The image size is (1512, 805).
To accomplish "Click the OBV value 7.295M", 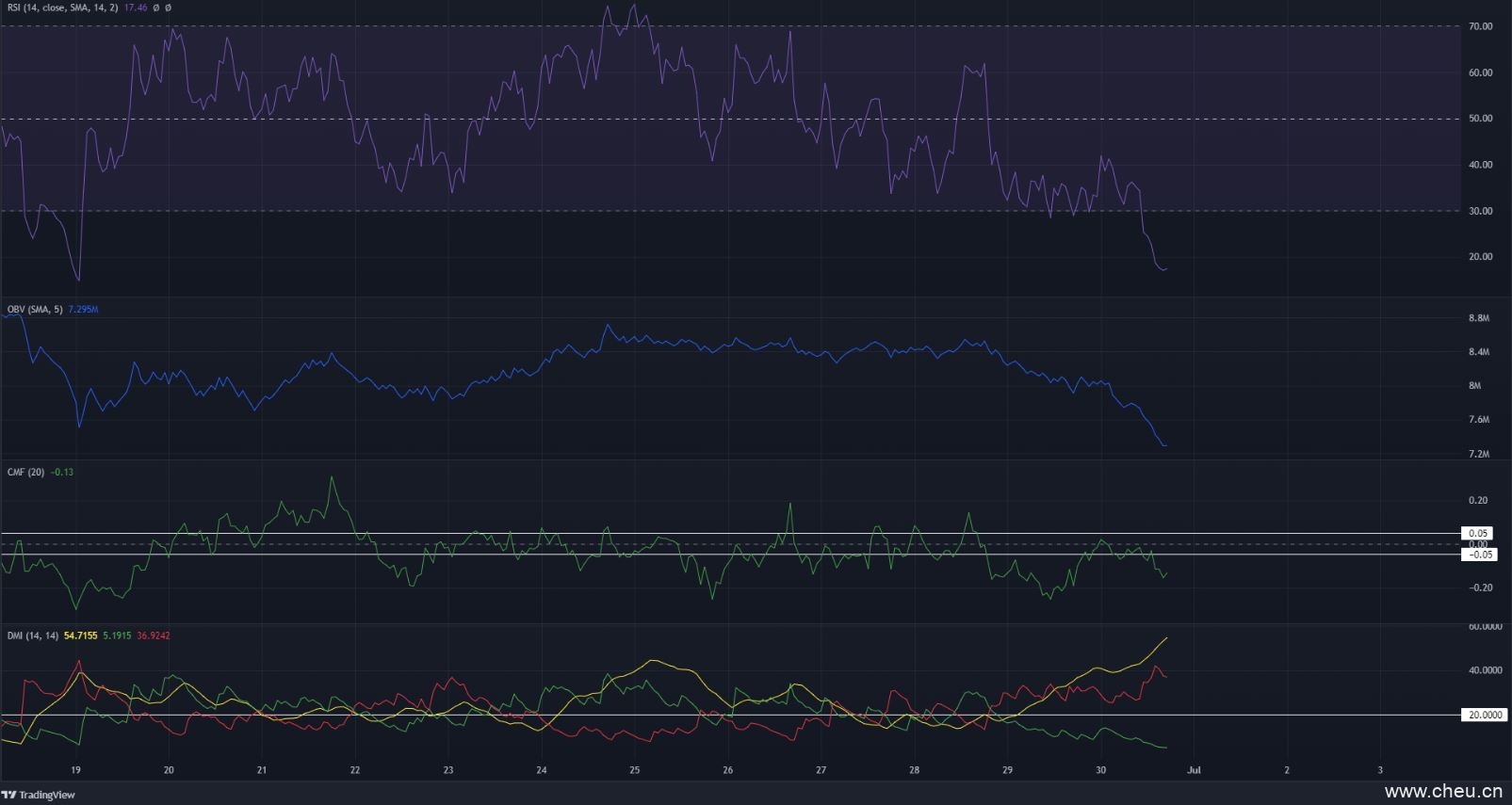I will [x=83, y=309].
